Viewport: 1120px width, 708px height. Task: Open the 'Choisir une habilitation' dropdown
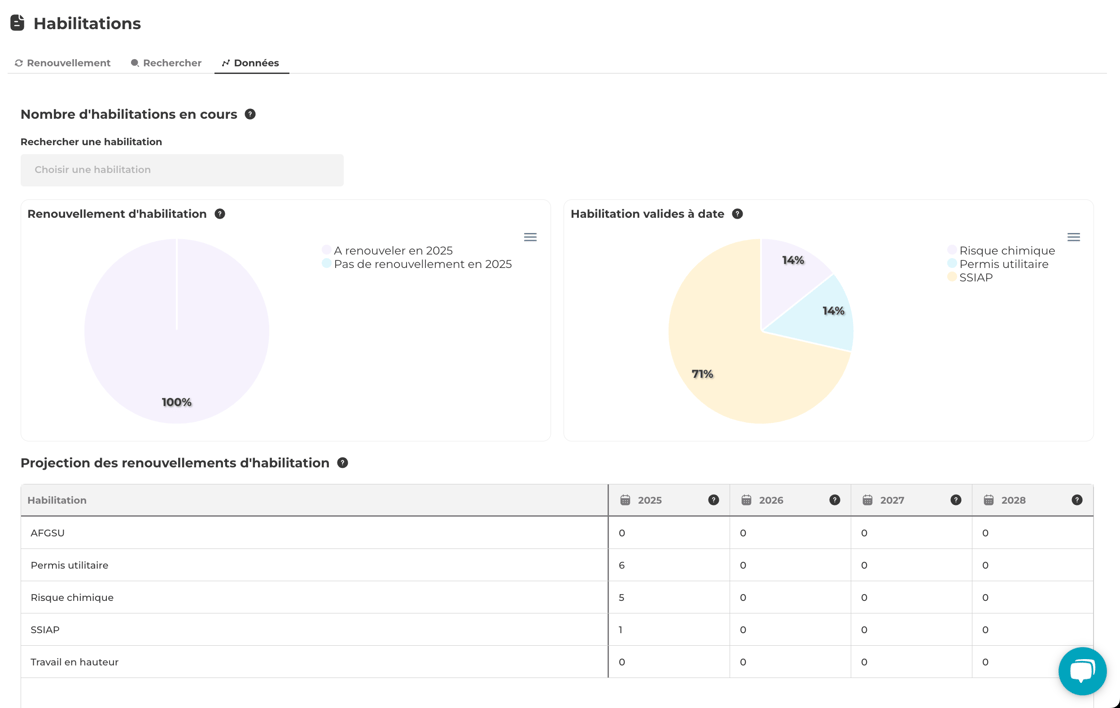(x=182, y=170)
